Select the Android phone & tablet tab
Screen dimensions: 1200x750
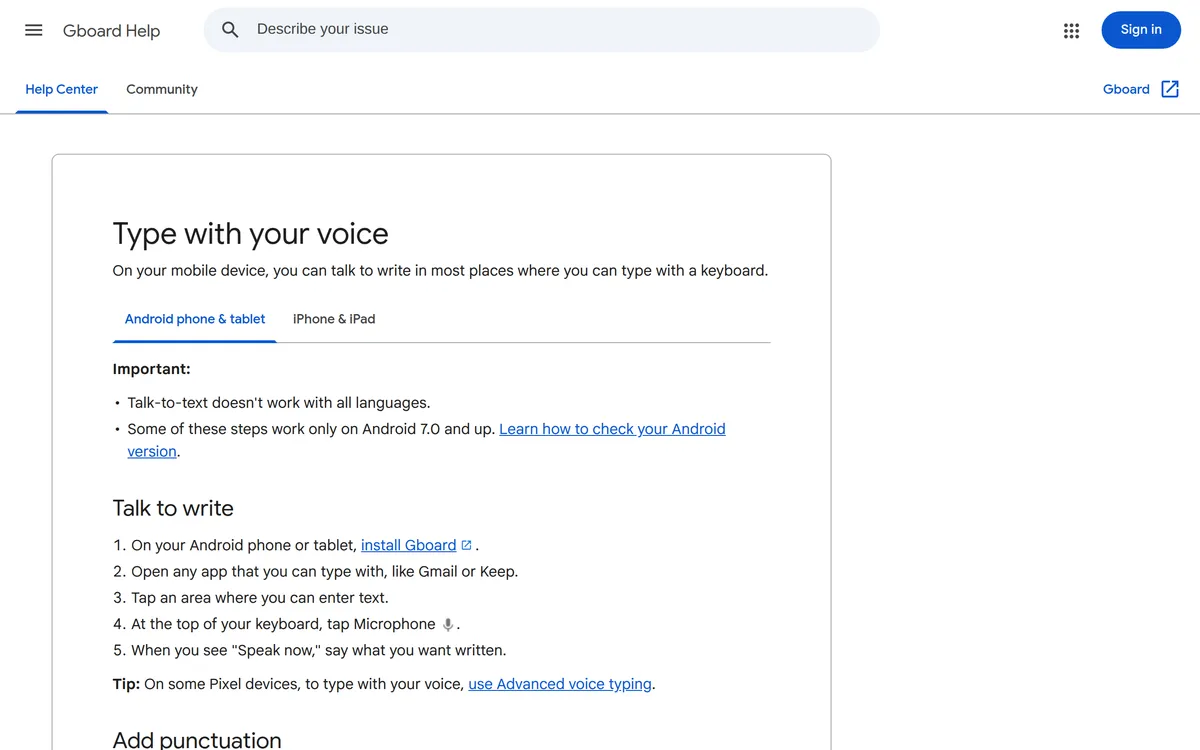[x=195, y=319]
